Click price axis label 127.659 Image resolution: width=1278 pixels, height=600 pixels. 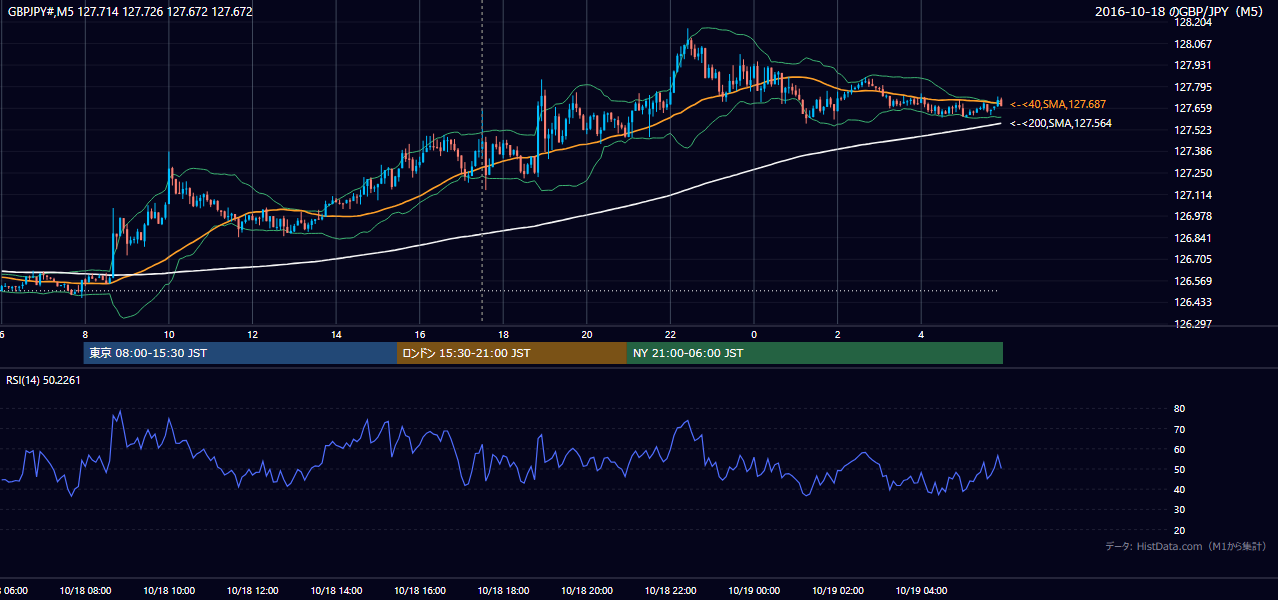(x=1193, y=108)
